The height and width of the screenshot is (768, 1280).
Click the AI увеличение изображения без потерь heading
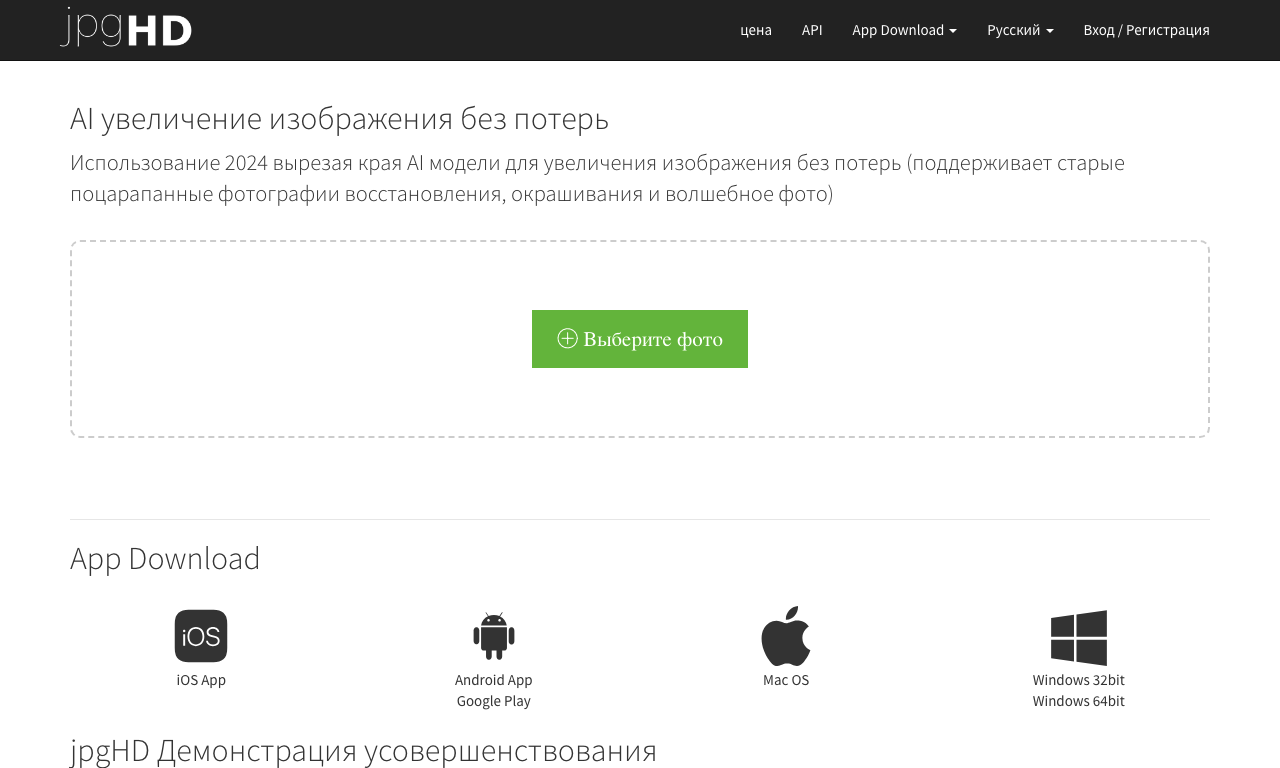(x=339, y=119)
